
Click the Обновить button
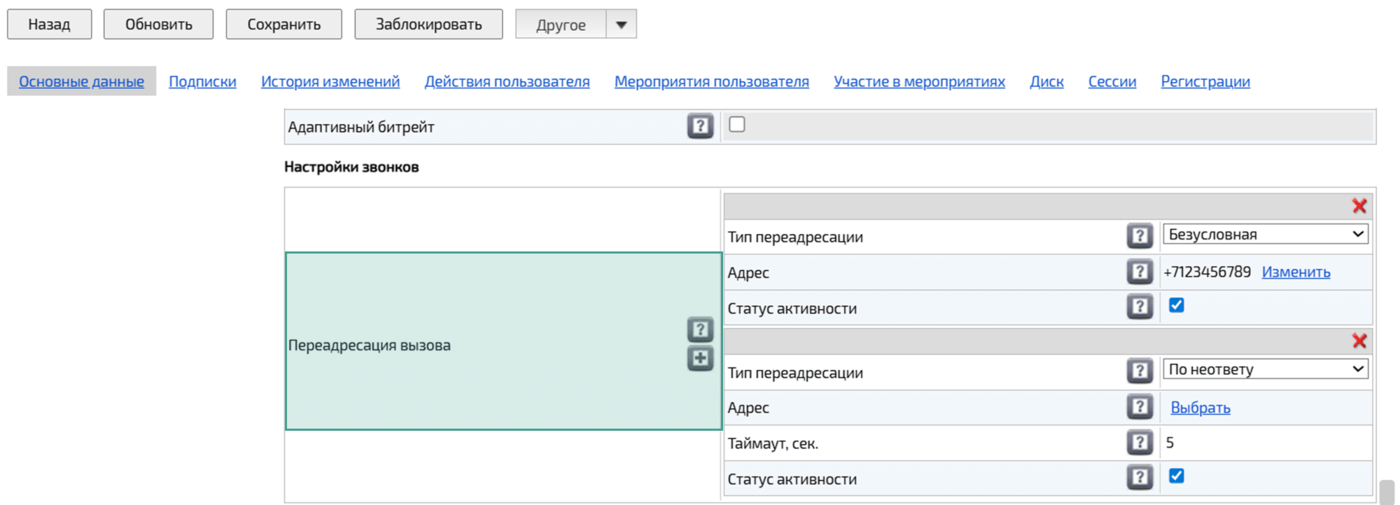click(x=158, y=25)
